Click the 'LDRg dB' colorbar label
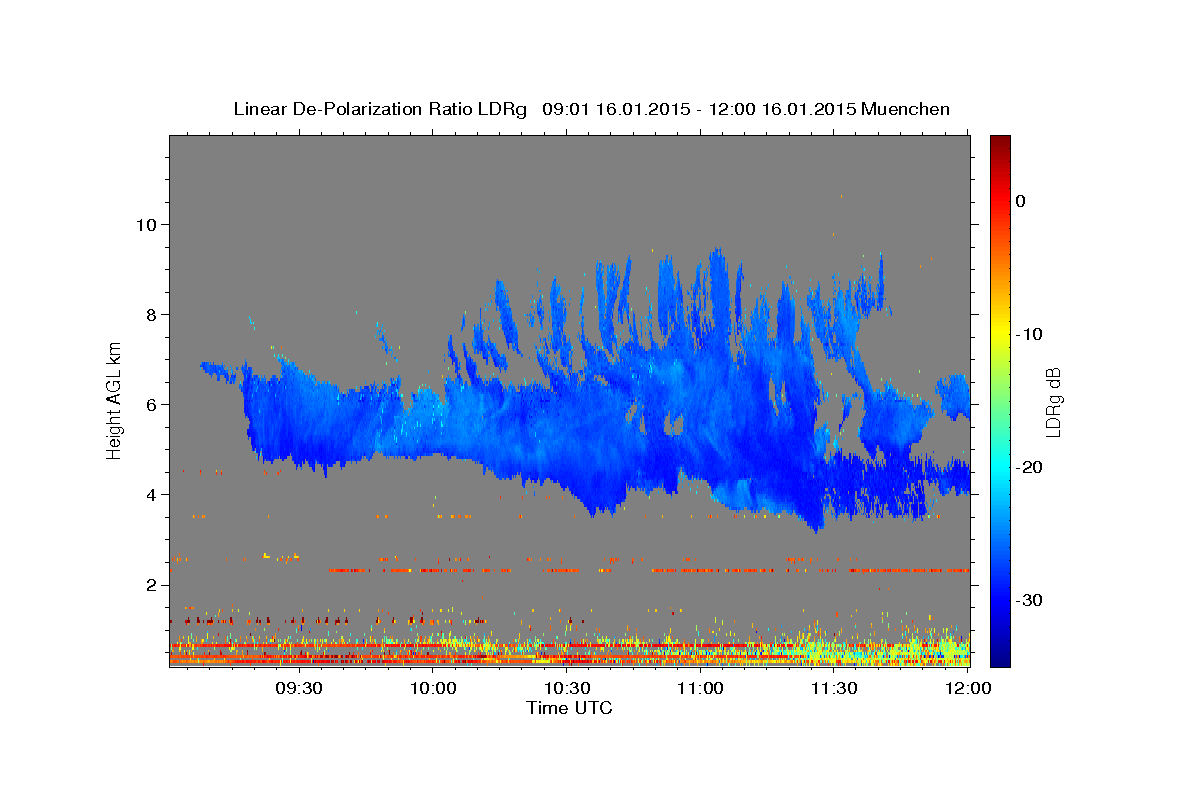1200x800 pixels. pyautogui.click(x=1053, y=402)
